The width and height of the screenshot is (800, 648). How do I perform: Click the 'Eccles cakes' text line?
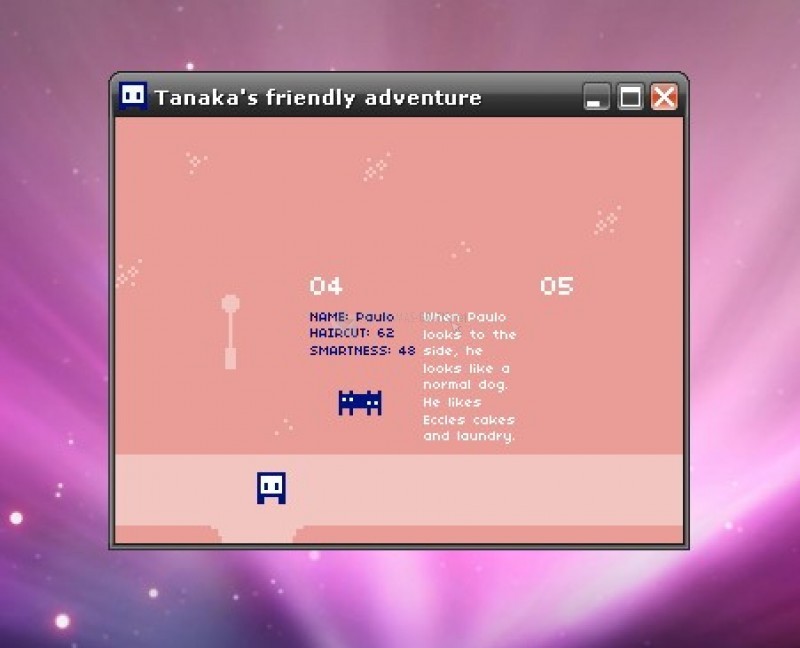[468, 419]
